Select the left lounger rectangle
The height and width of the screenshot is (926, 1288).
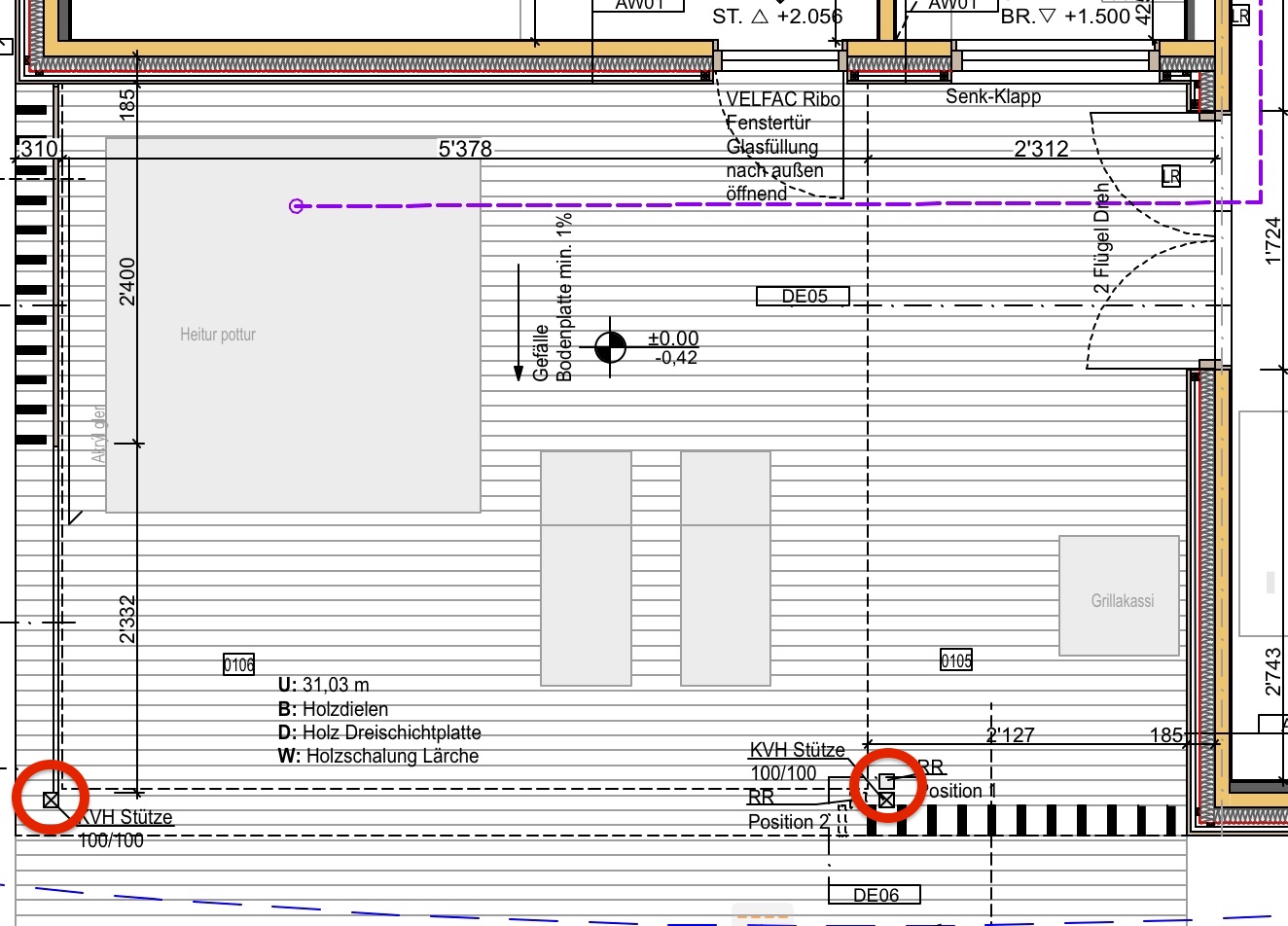point(586,568)
